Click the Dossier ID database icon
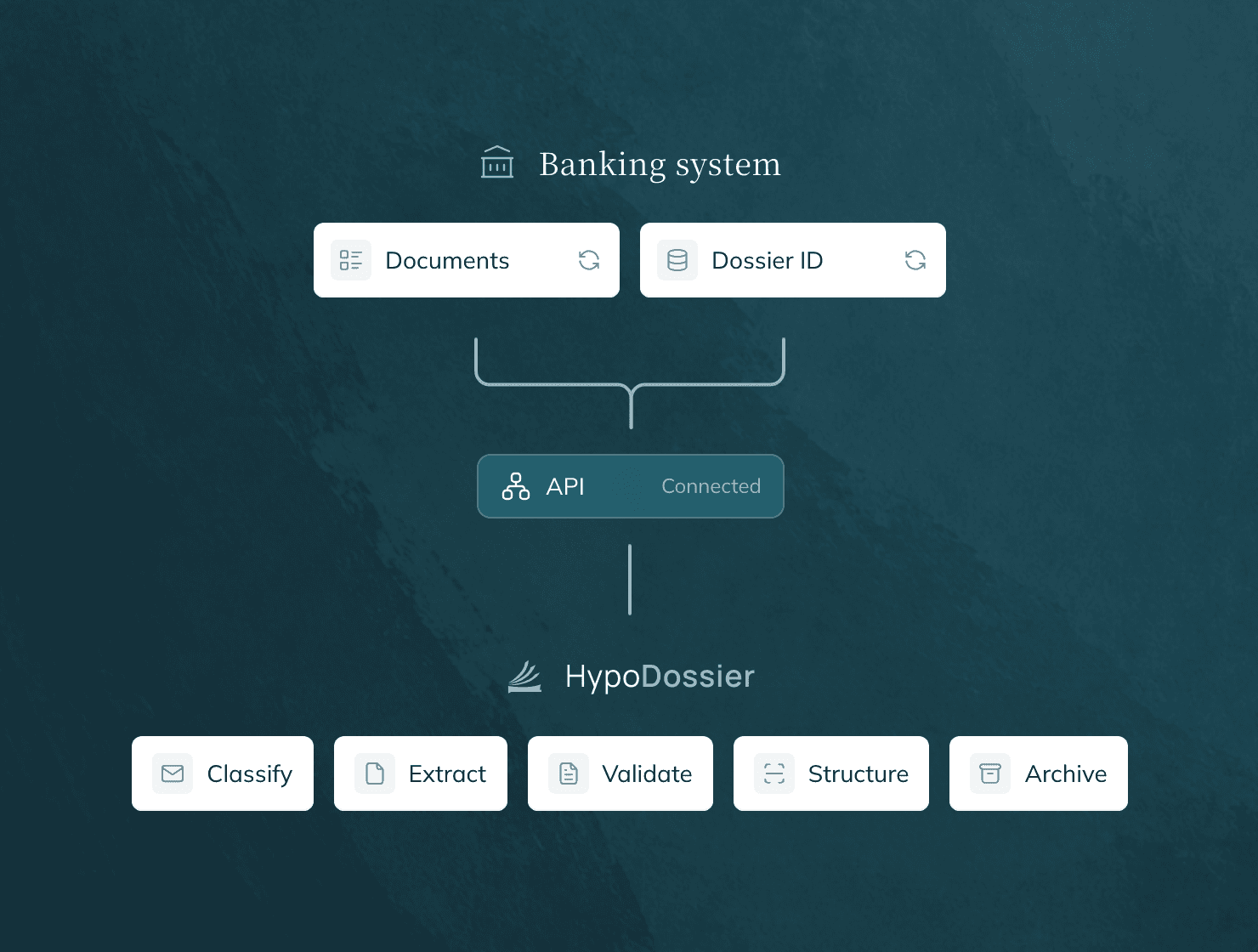 677,260
